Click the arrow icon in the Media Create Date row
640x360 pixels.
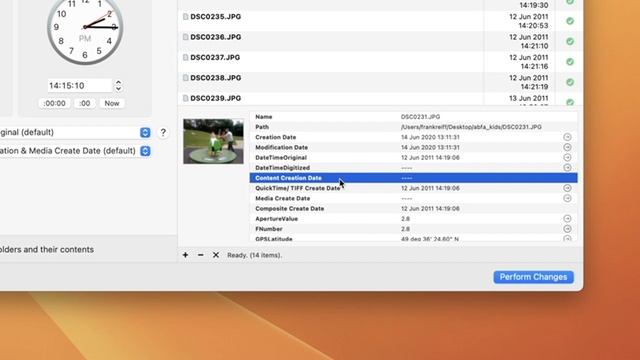[x=567, y=198]
